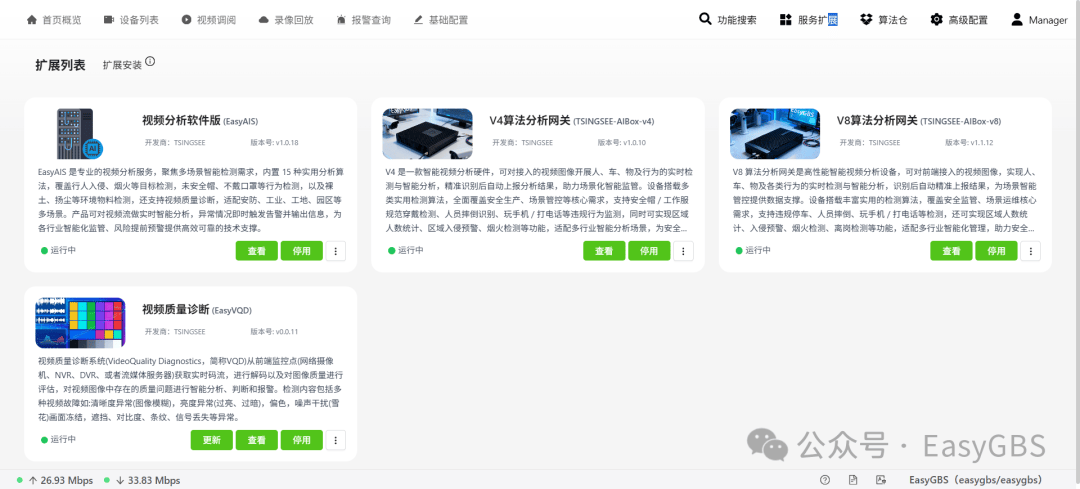Click the pencil icon beside 基础配置
Viewport: 1080px width, 489px height.
coord(419,20)
